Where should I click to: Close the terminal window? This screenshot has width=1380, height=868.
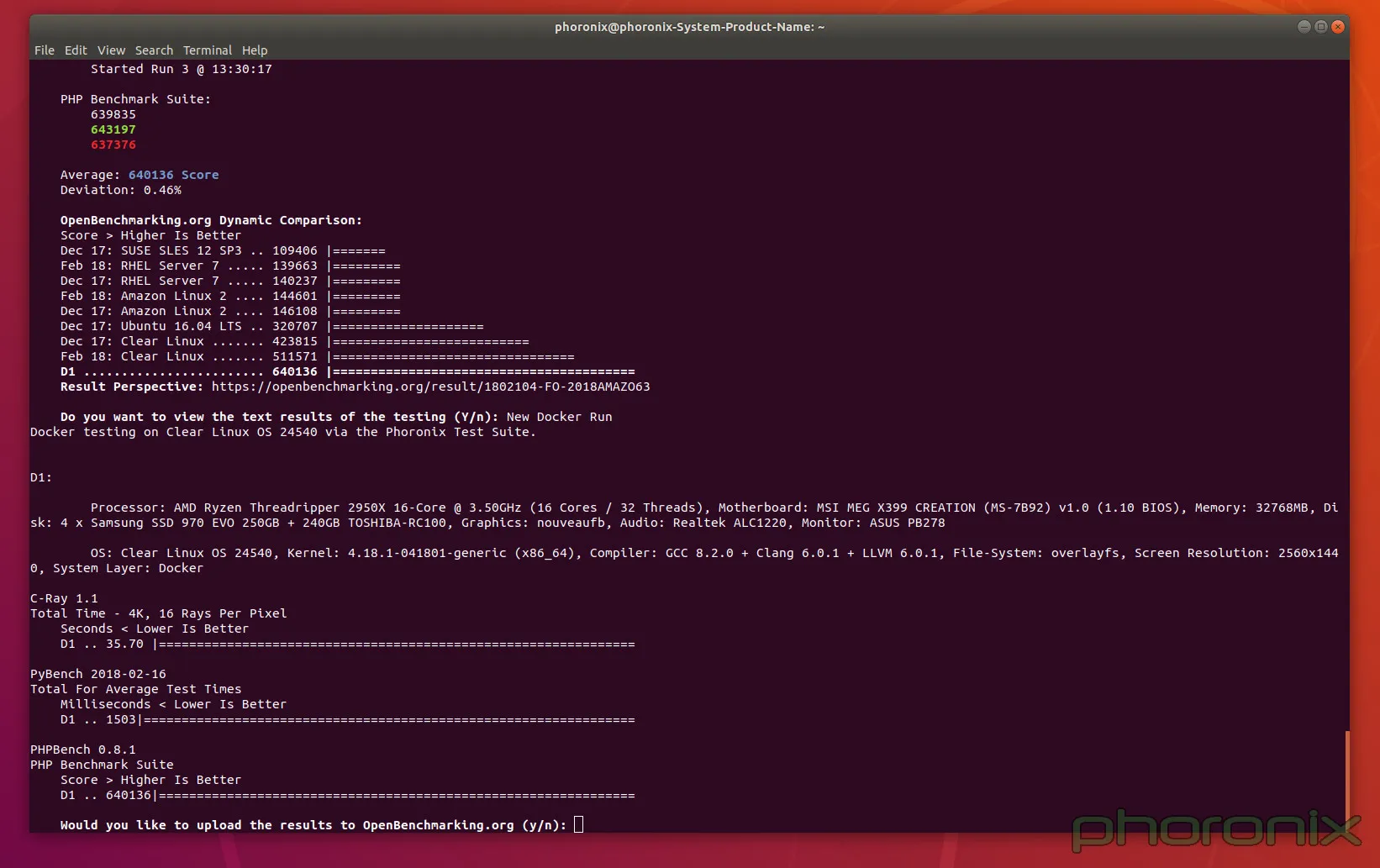1338,27
